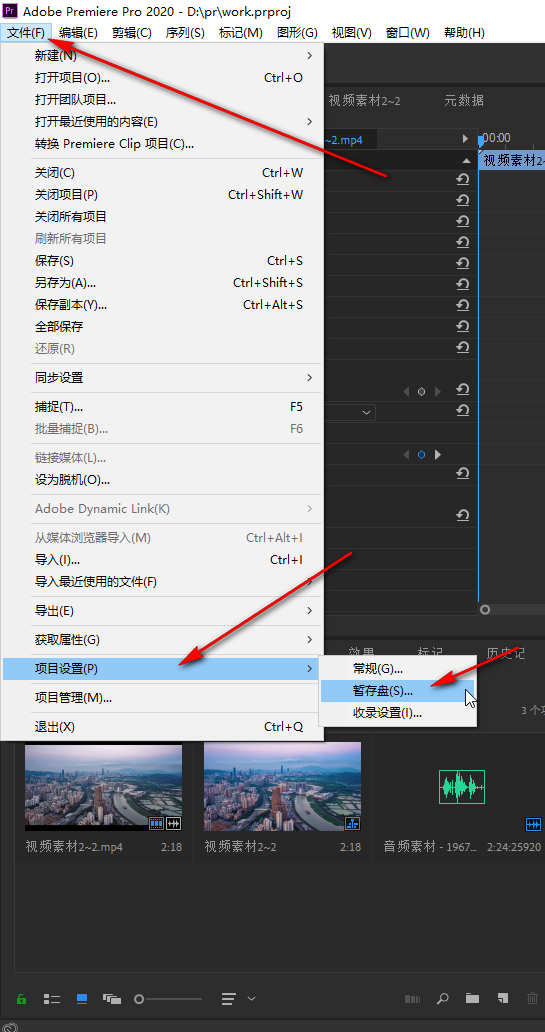Select the 视频素材2 clip bar in mini timeline

click(x=512, y=160)
